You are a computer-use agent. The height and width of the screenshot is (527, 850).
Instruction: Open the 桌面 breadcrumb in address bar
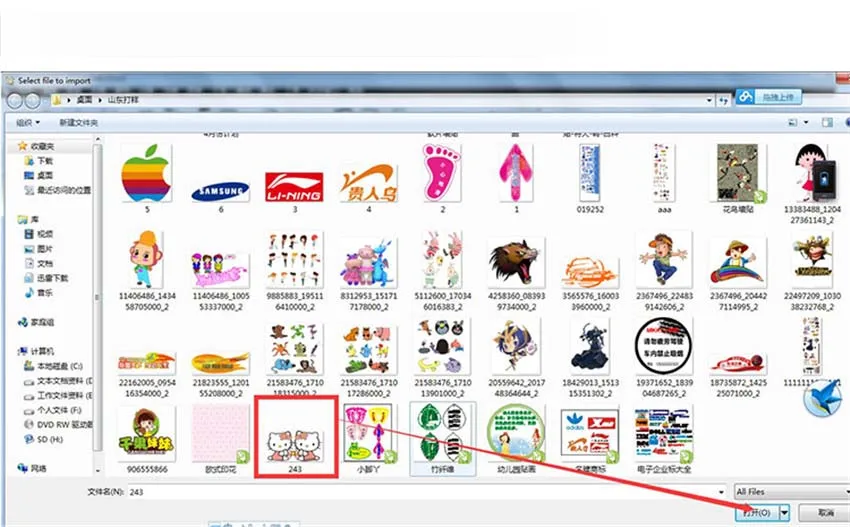[x=84, y=100]
